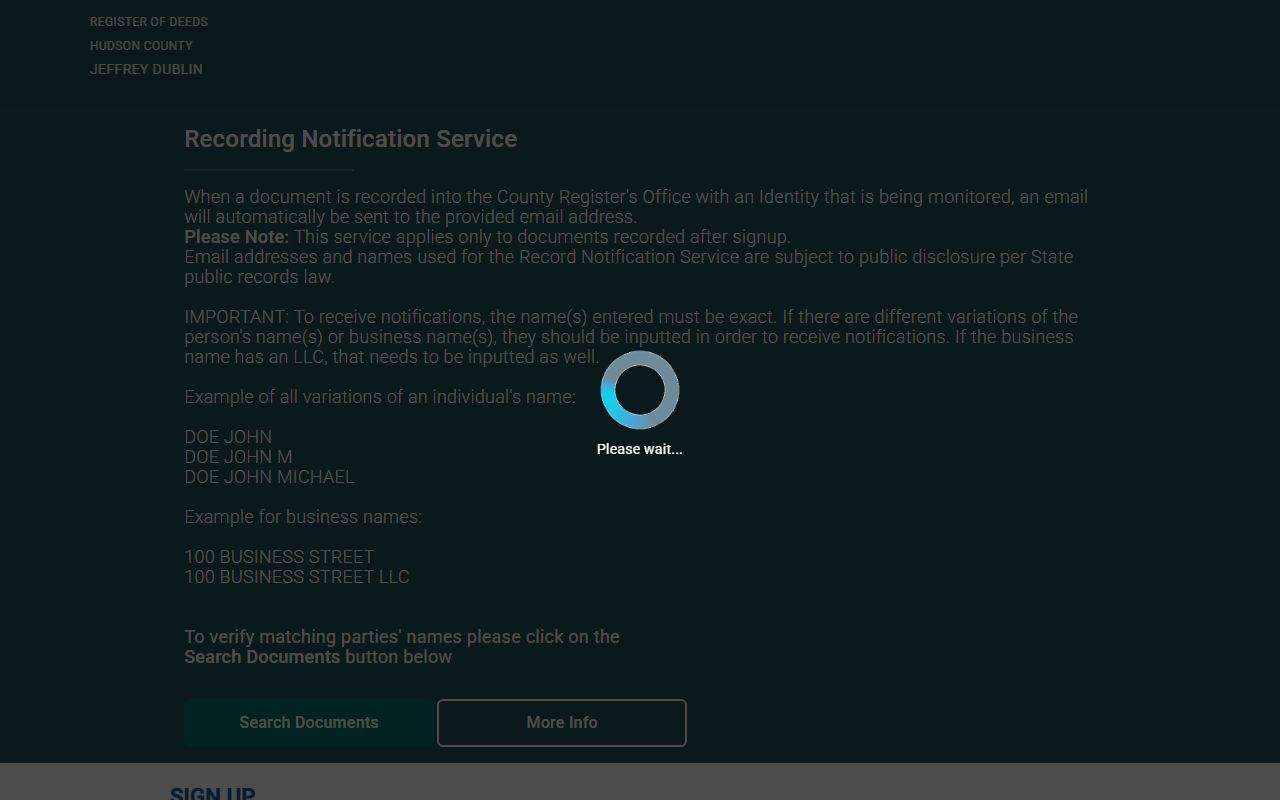Viewport: 1280px width, 800px height.
Task: Click the IMPORTANT notice paragraph
Action: pyautogui.click(x=631, y=337)
